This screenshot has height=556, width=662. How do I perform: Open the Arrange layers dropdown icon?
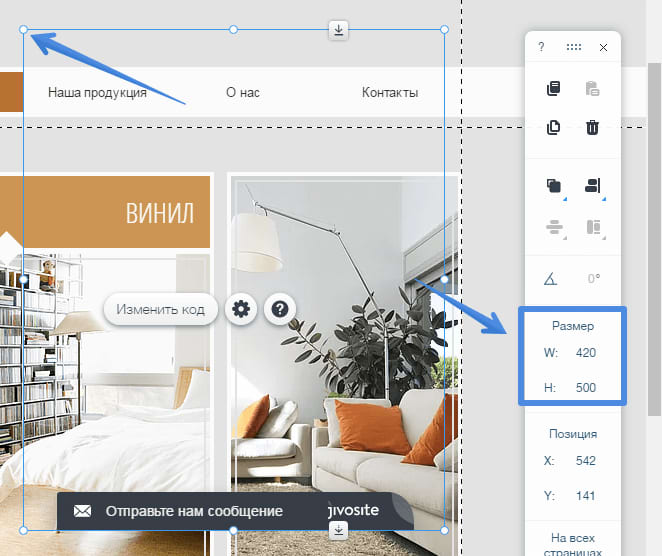[554, 186]
